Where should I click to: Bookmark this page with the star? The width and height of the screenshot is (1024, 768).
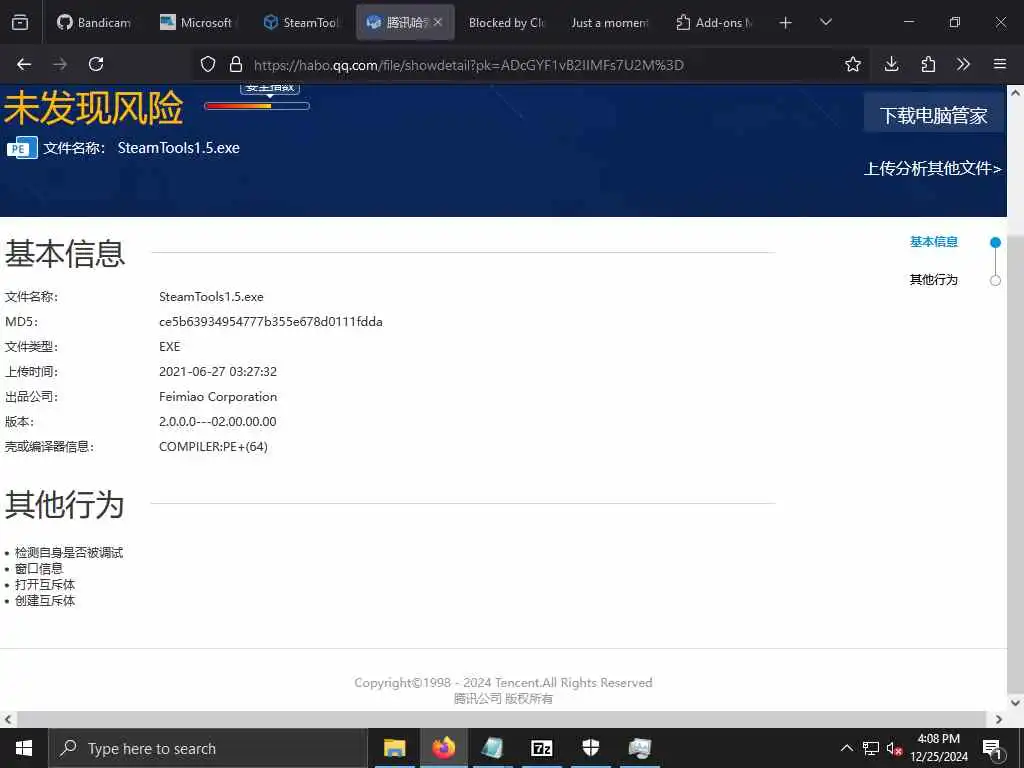point(852,64)
